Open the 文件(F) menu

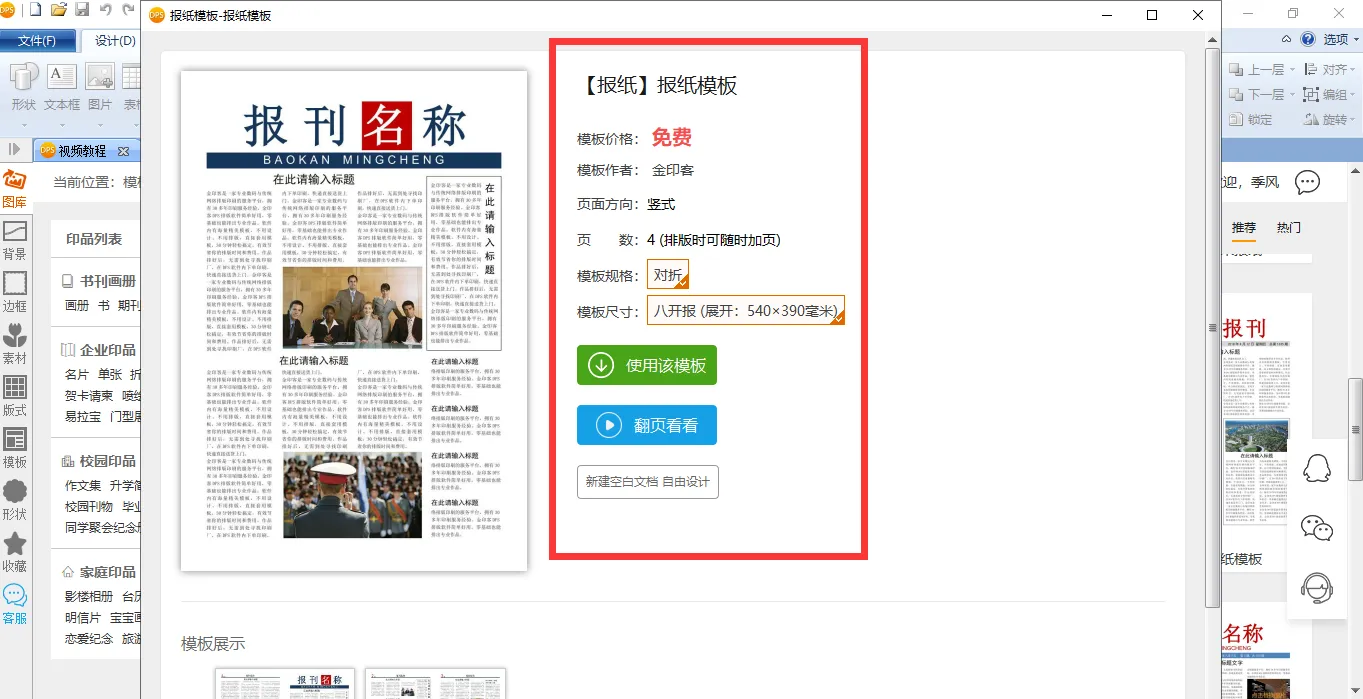[x=37, y=40]
